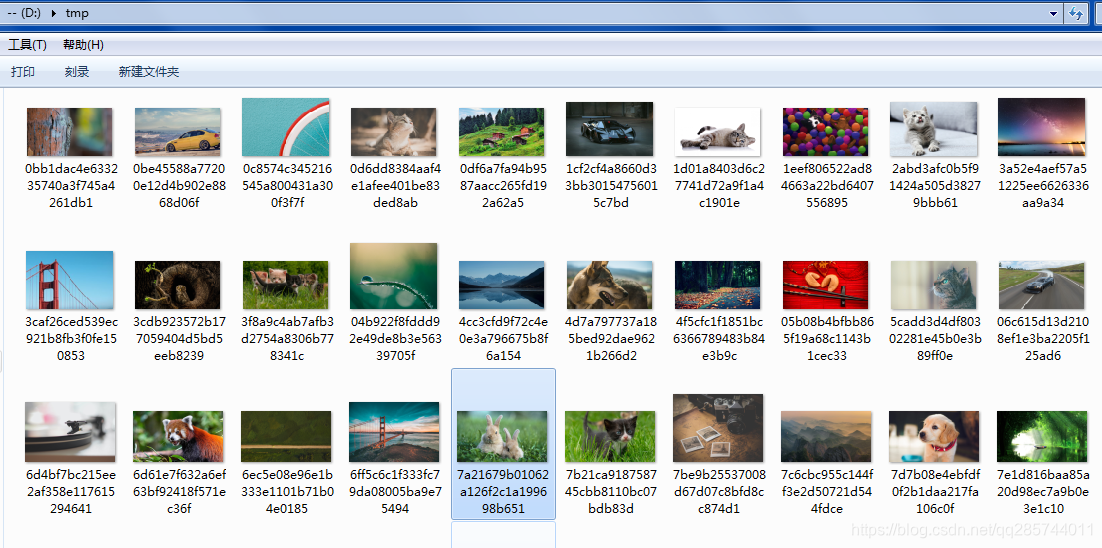Click filename text 6d4bf7bc215ee2af358e117615294641
Image resolution: width=1102 pixels, height=548 pixels.
tap(69, 492)
